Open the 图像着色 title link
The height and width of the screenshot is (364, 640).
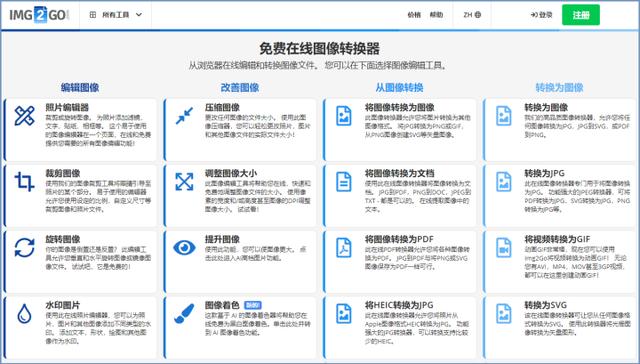[222, 305]
